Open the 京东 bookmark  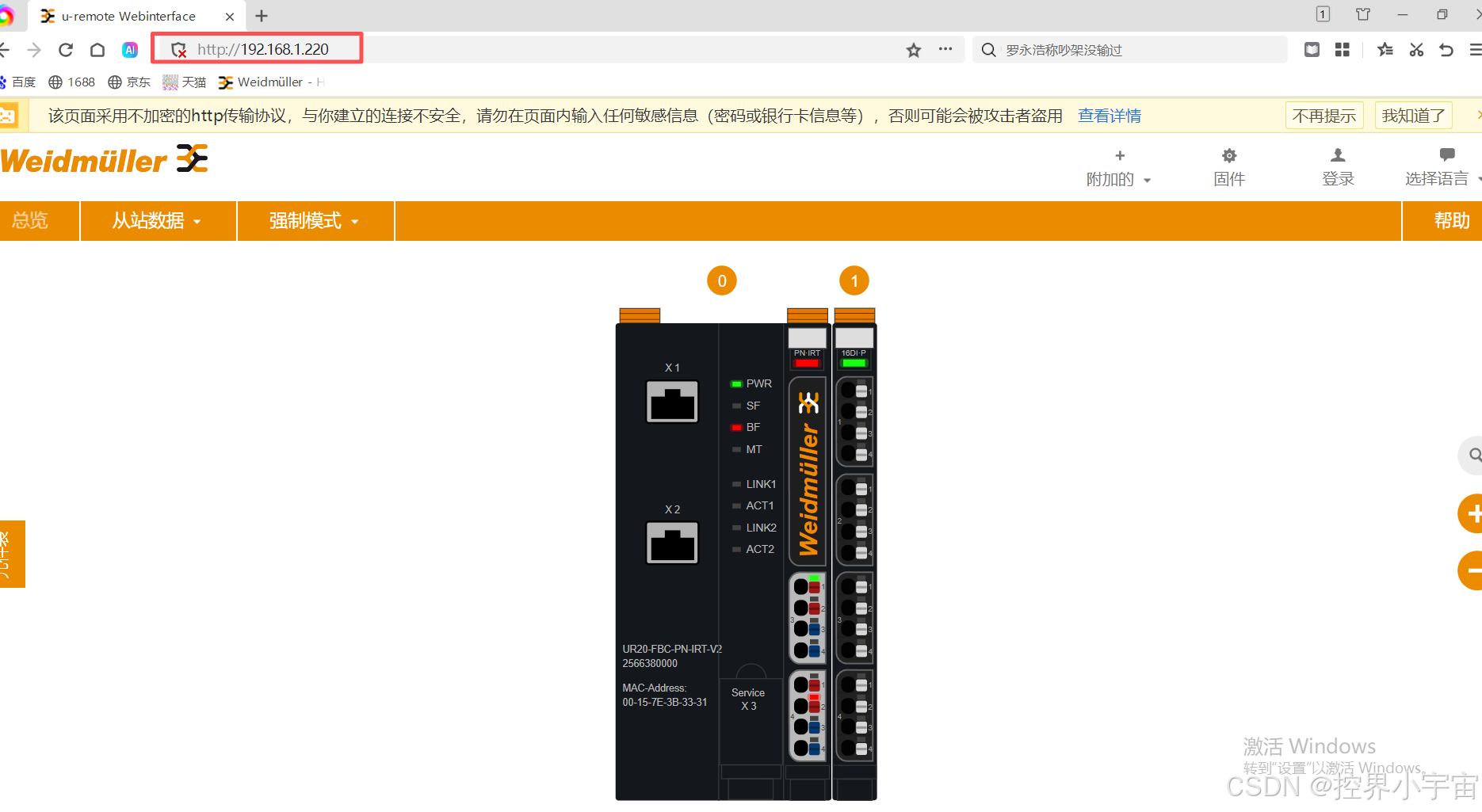[x=129, y=82]
